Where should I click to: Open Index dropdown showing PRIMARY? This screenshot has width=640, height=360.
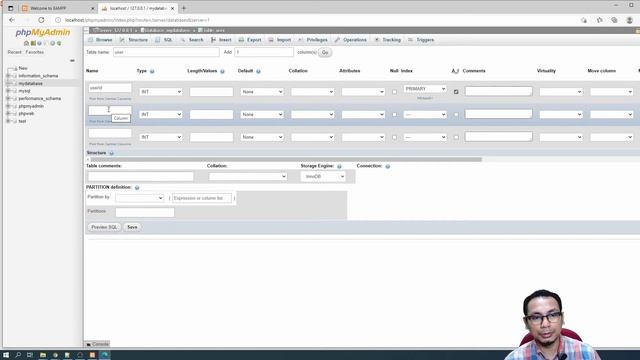pyautogui.click(x=425, y=89)
